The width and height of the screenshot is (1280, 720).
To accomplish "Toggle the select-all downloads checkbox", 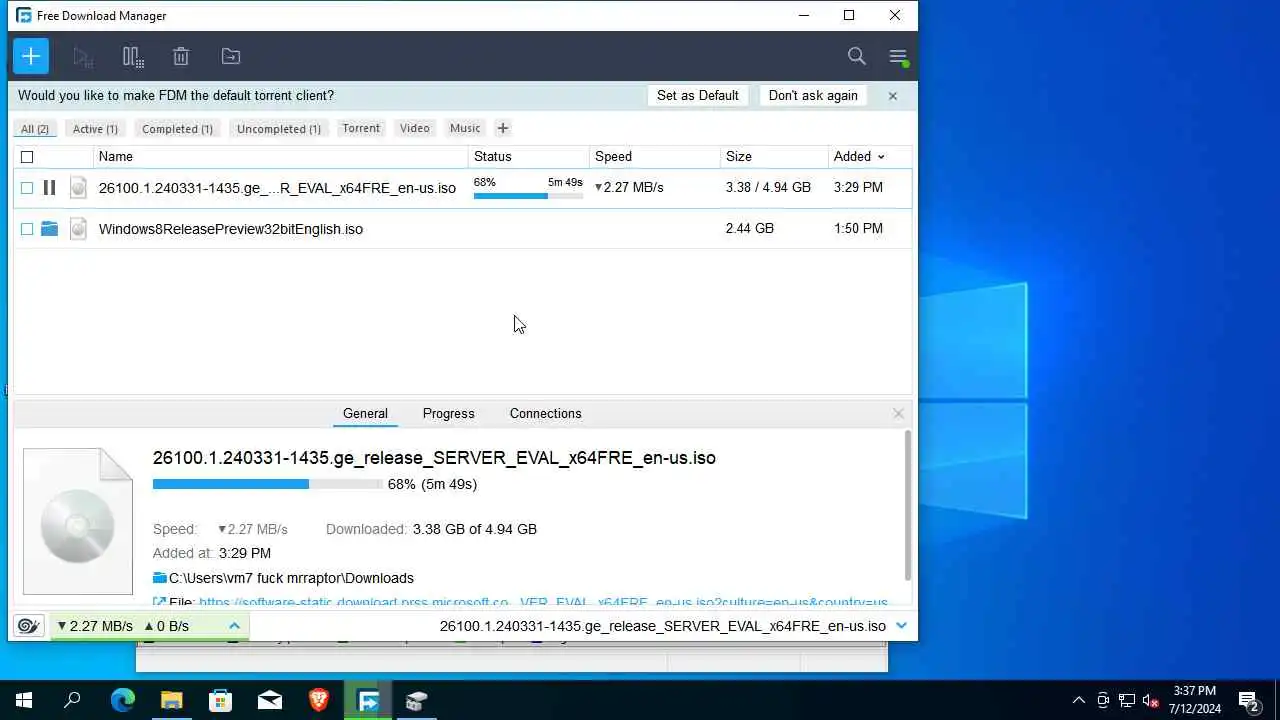I will click(27, 157).
